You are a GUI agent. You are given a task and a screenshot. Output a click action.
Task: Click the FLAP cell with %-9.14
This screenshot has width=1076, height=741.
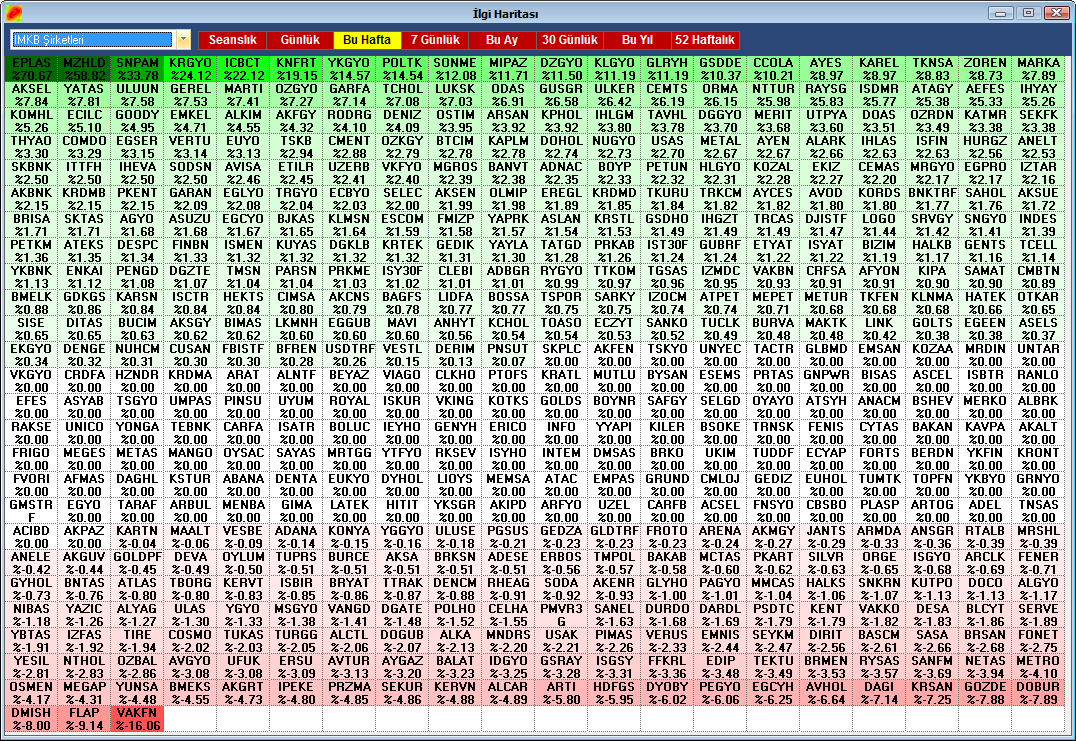(x=84, y=720)
